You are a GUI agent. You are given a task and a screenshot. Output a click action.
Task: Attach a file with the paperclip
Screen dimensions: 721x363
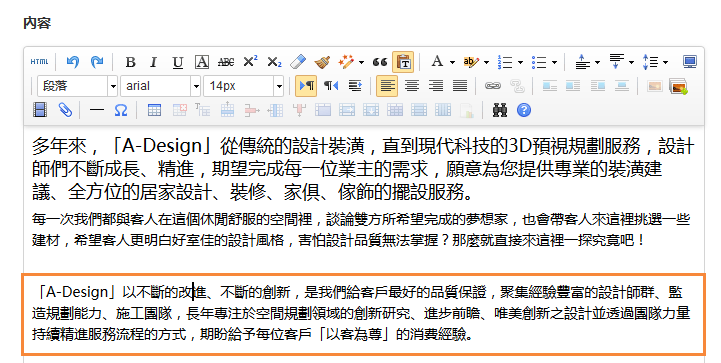65,110
